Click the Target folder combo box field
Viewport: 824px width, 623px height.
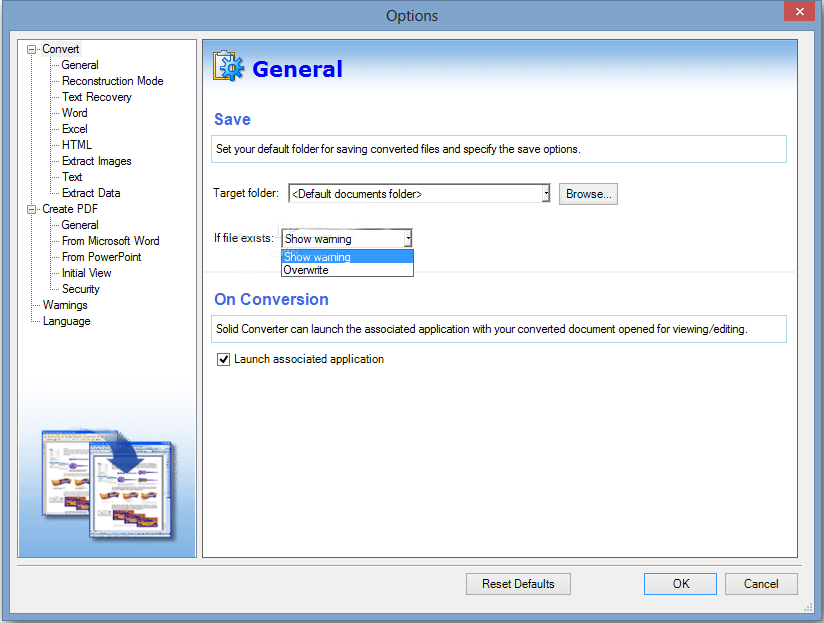419,194
